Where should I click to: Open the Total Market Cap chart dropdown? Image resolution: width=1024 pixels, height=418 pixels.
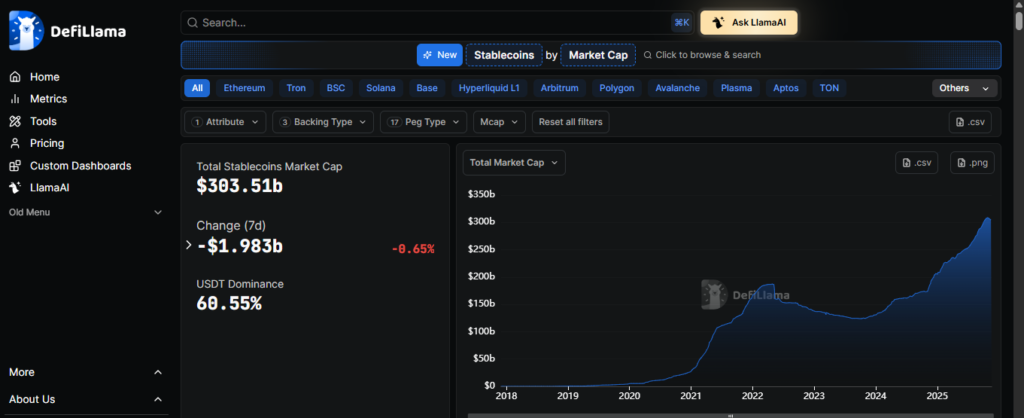pos(514,163)
